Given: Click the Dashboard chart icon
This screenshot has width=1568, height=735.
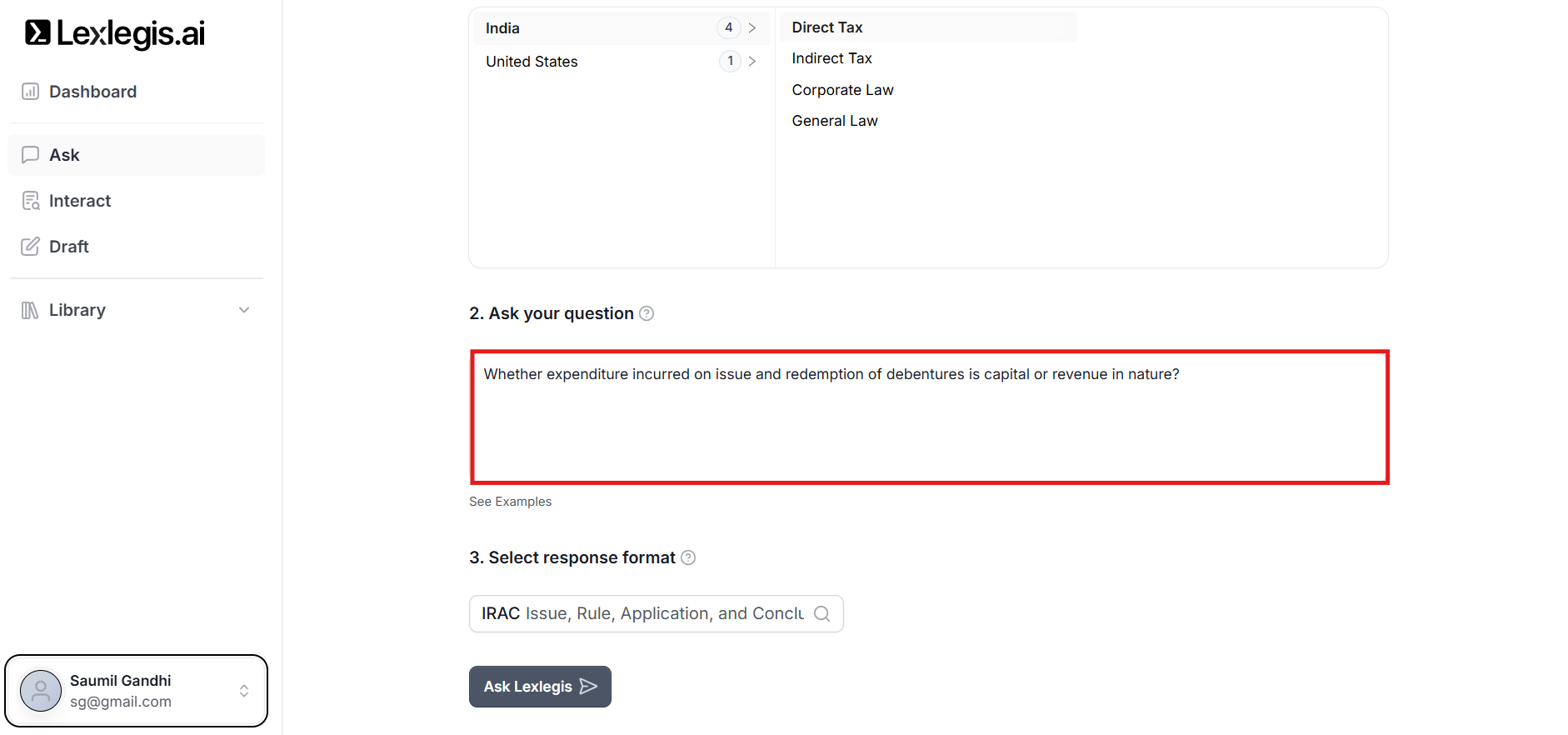Looking at the screenshot, I should click(x=30, y=92).
